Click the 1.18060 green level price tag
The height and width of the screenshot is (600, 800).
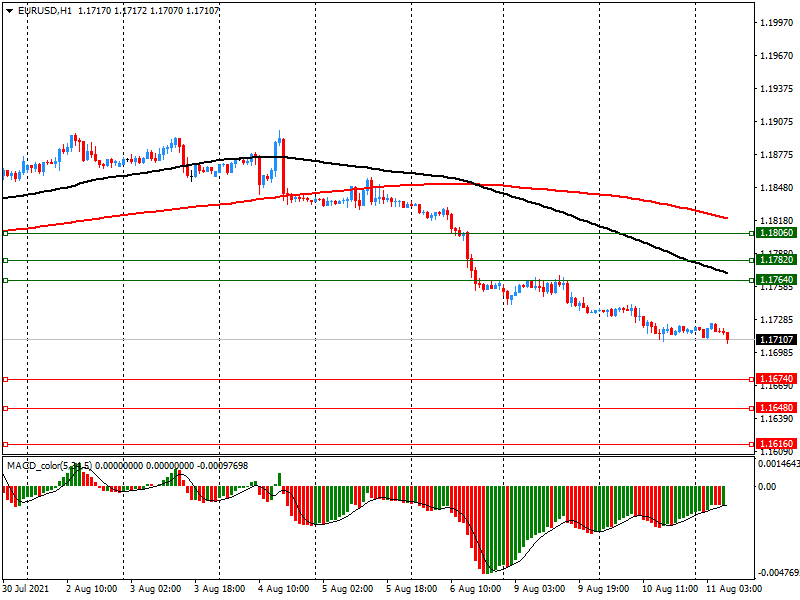coord(777,233)
